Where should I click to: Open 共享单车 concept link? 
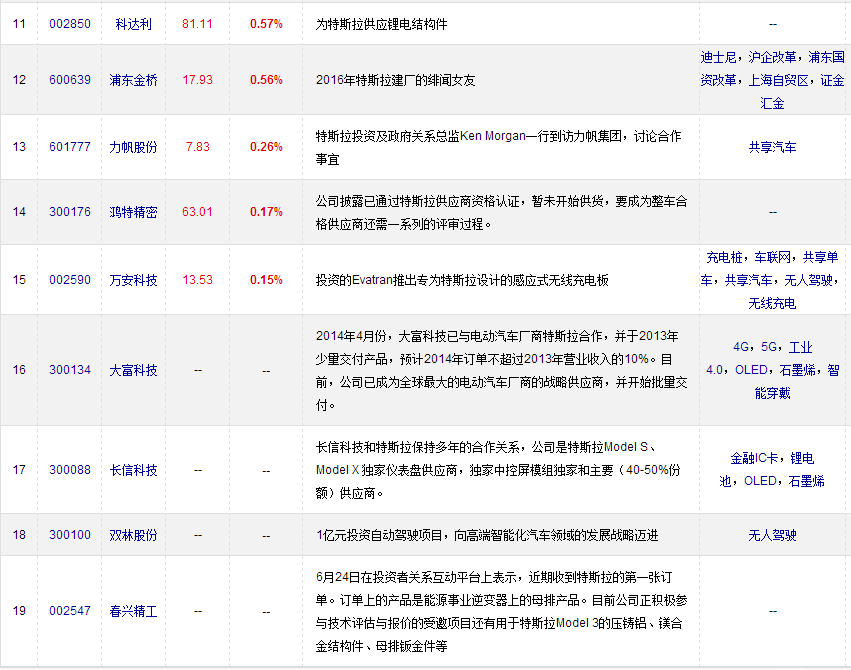[x=772, y=269]
